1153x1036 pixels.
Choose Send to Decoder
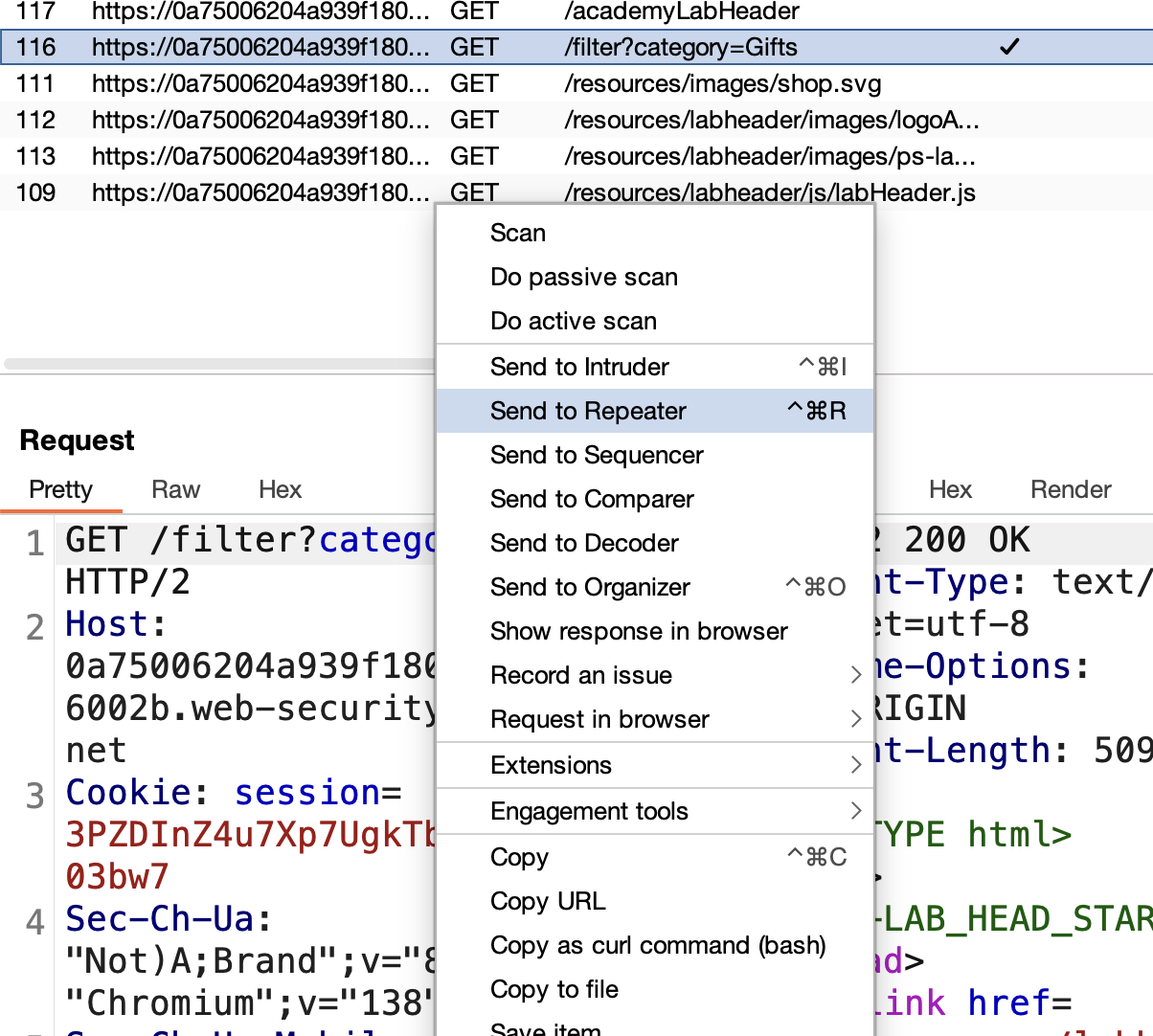click(655, 543)
